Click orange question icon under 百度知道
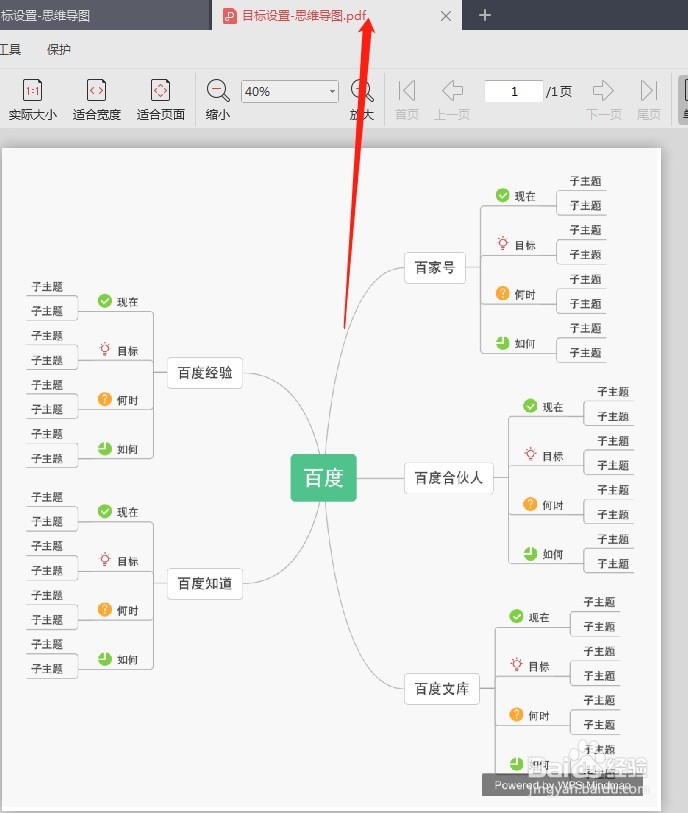The width and height of the screenshot is (688, 813). coord(105,609)
